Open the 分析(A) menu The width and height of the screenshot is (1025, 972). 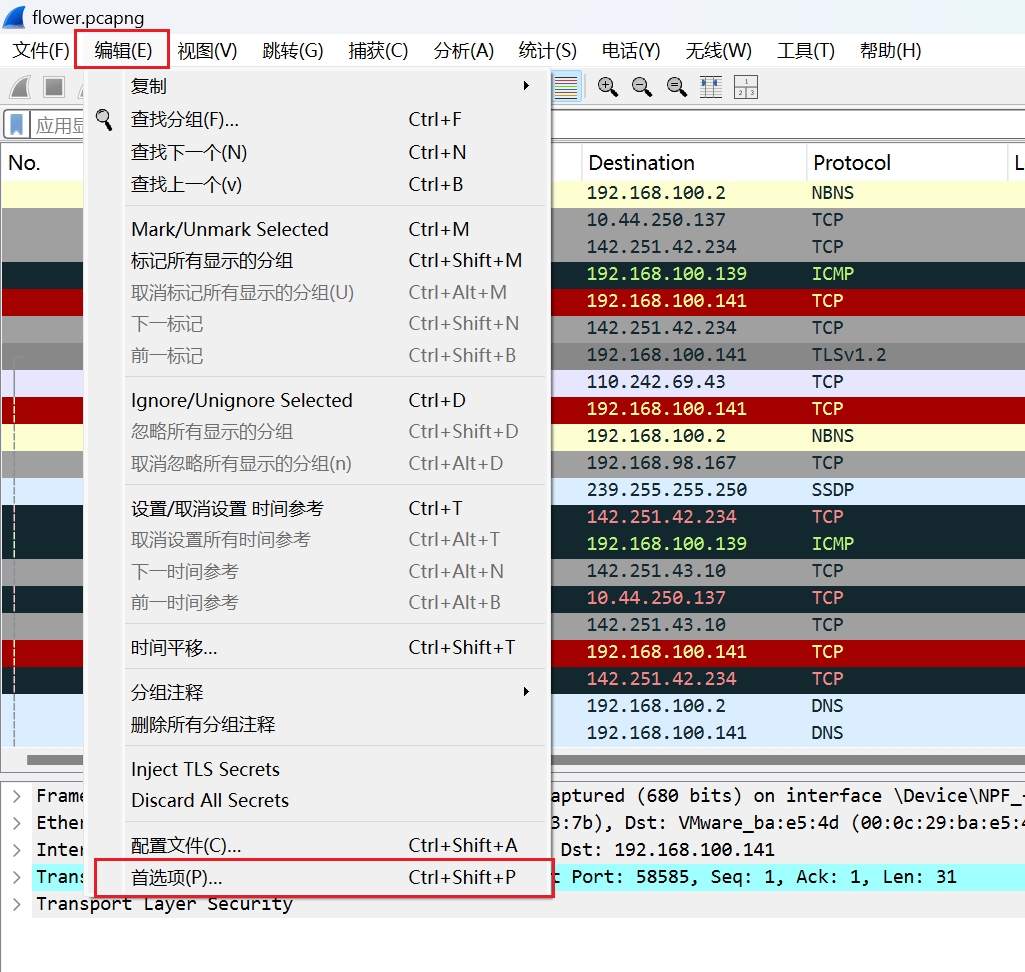(x=463, y=50)
